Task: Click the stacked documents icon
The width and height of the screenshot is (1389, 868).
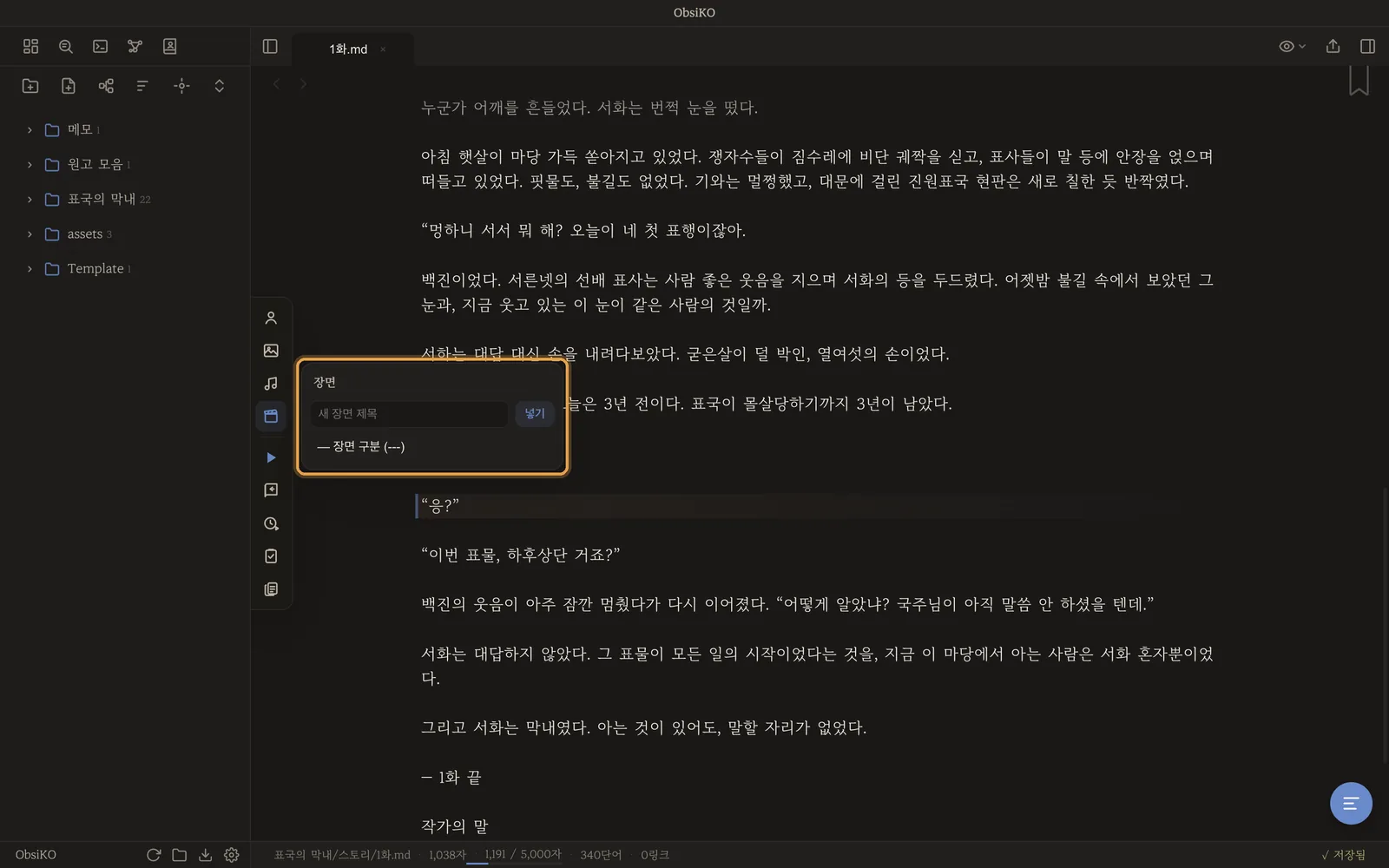Action: click(x=271, y=589)
